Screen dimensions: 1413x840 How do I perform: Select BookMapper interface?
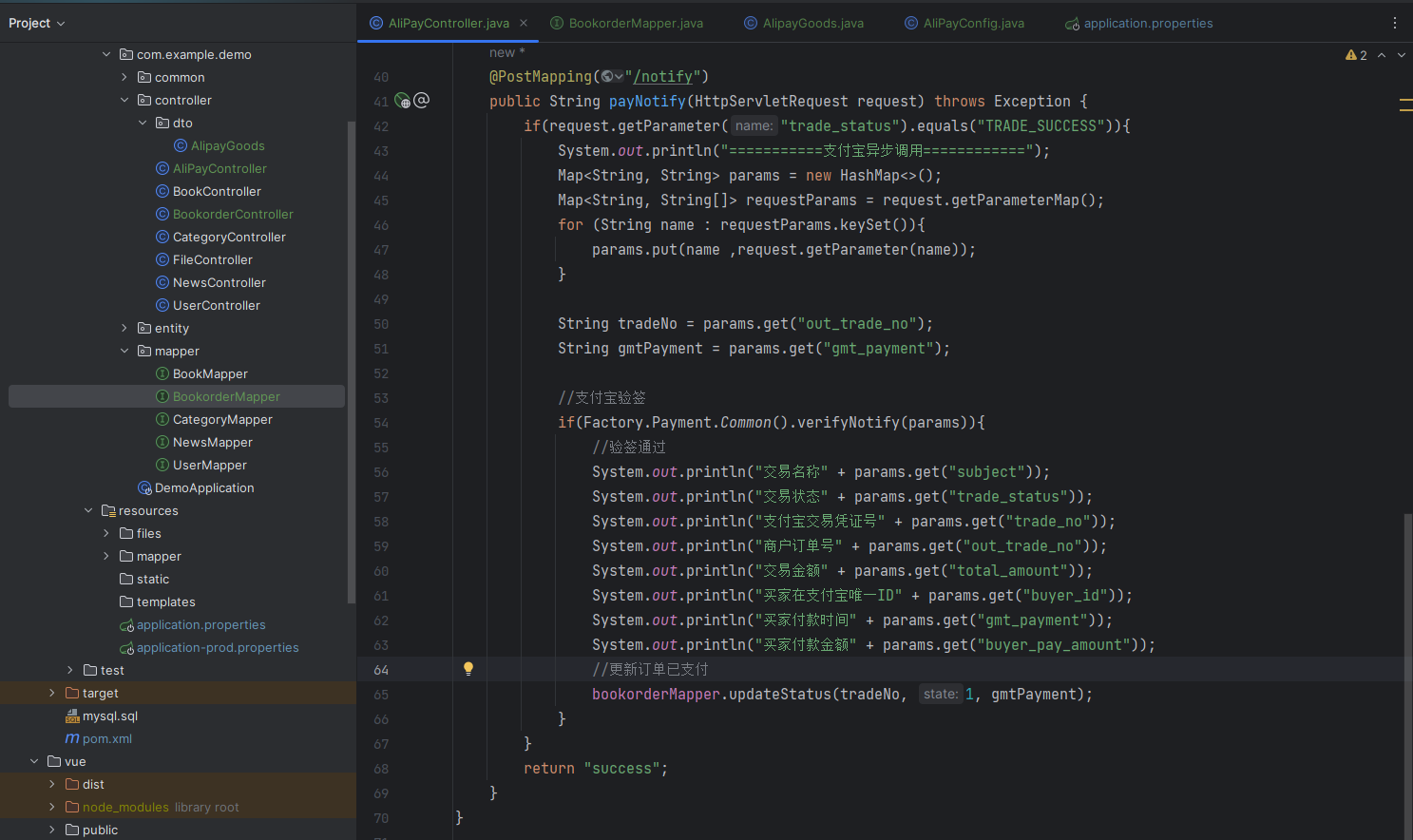pyautogui.click(x=201, y=373)
